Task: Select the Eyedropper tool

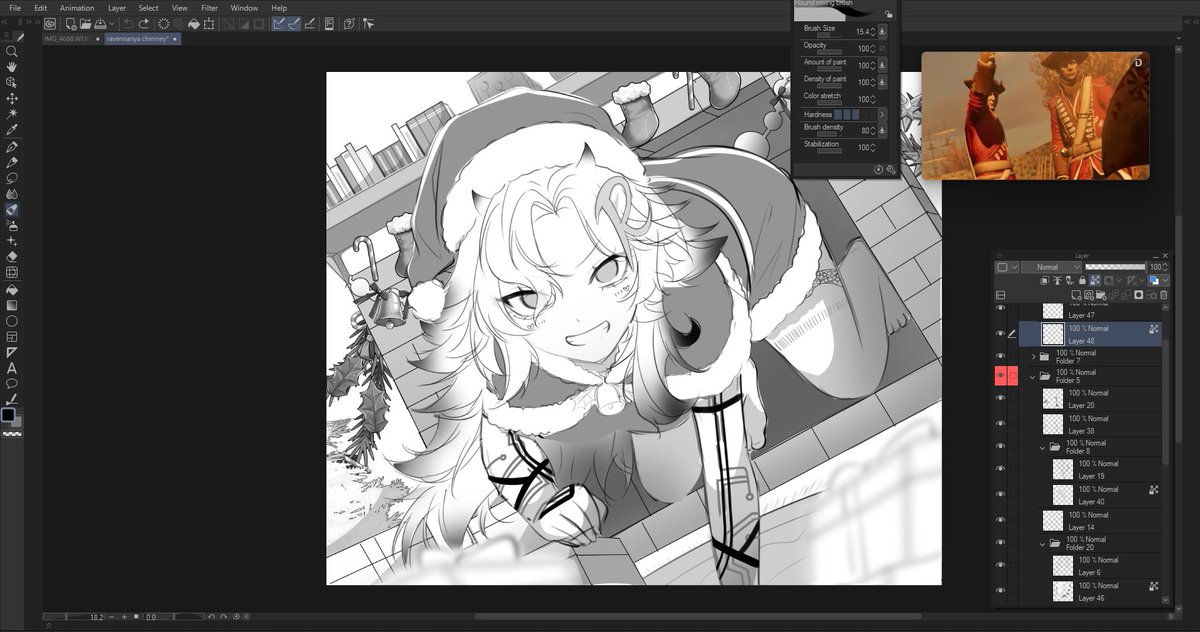Action: pyautogui.click(x=12, y=130)
